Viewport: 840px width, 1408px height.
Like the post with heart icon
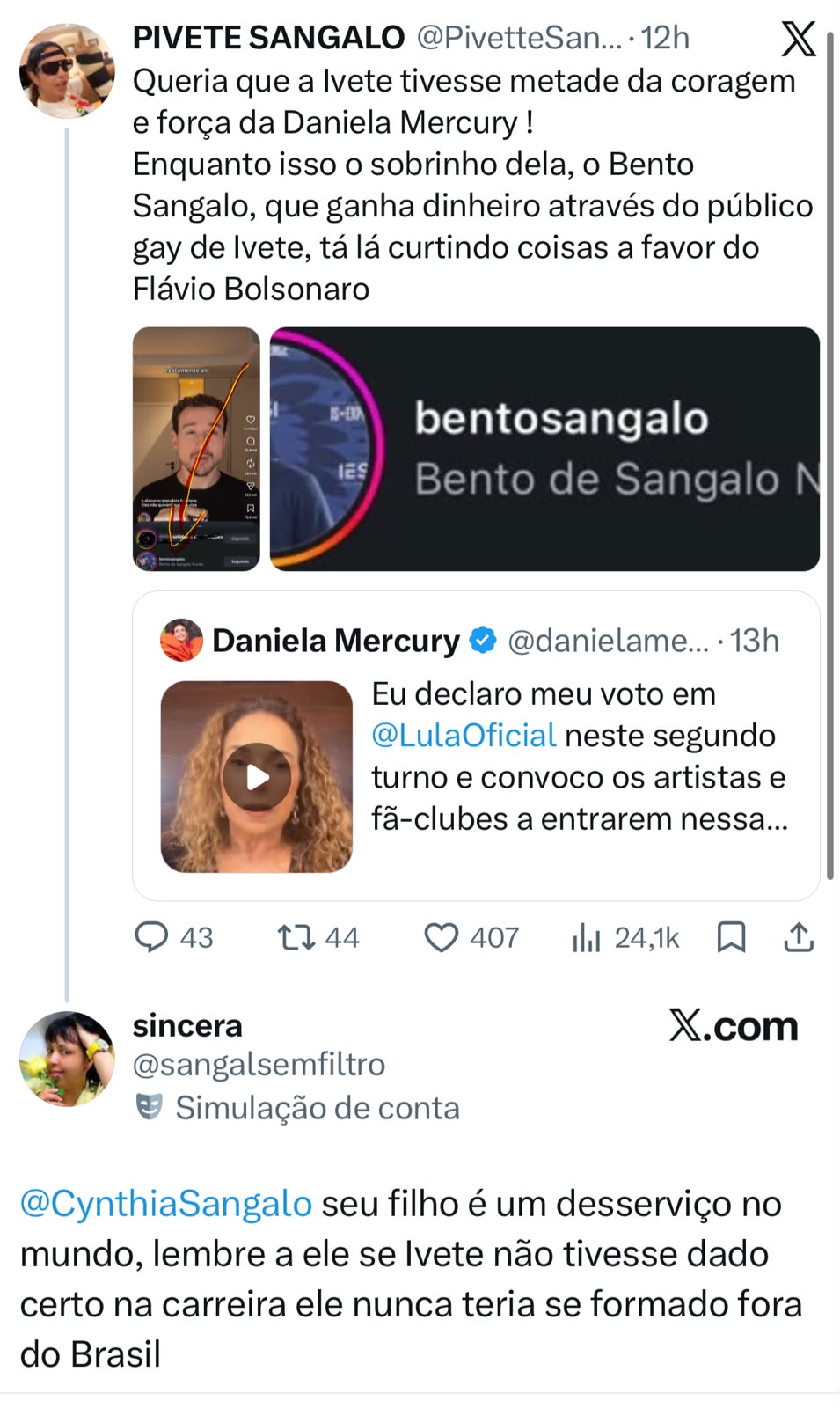click(x=441, y=938)
